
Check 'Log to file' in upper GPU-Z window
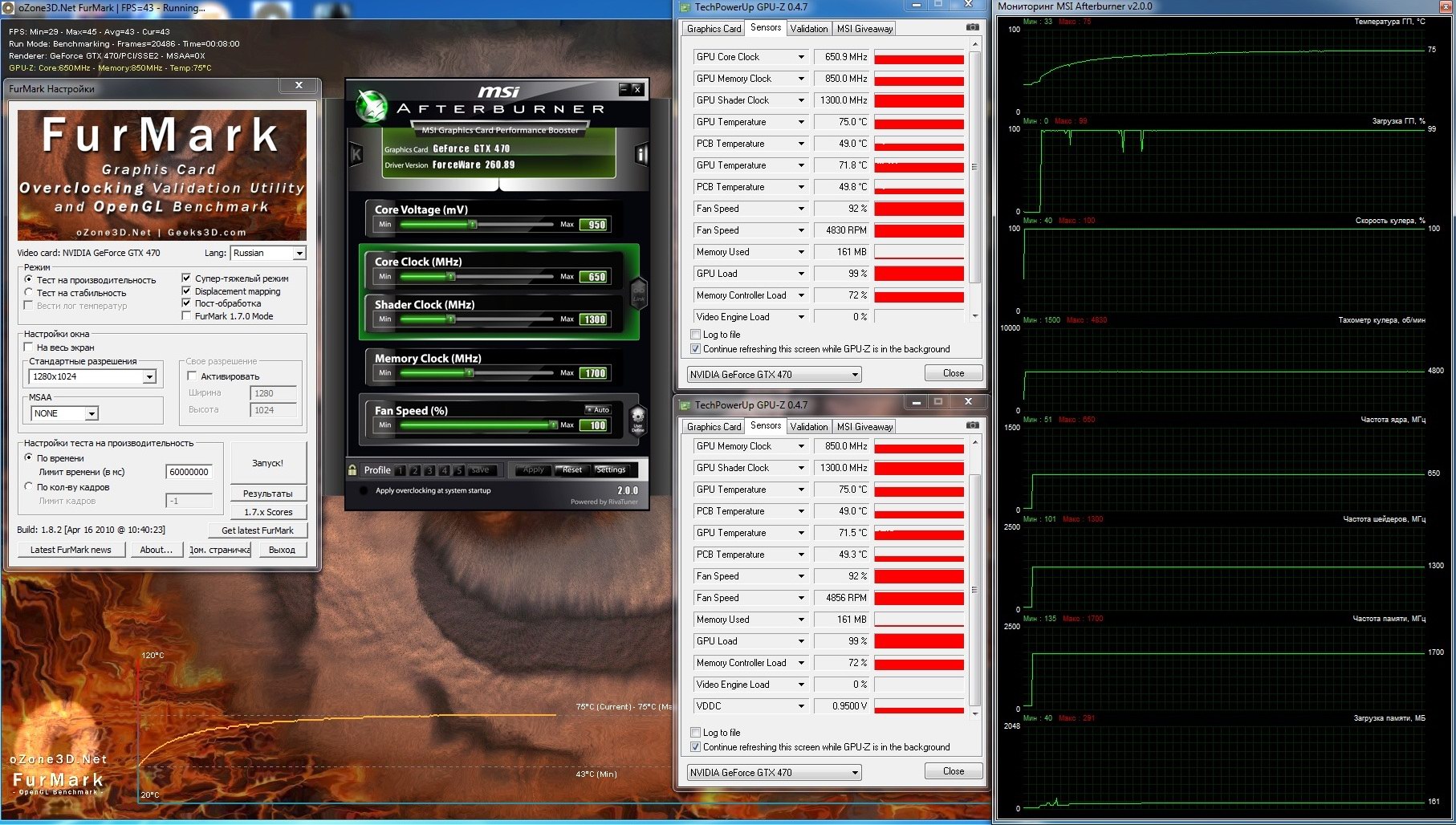[696, 335]
